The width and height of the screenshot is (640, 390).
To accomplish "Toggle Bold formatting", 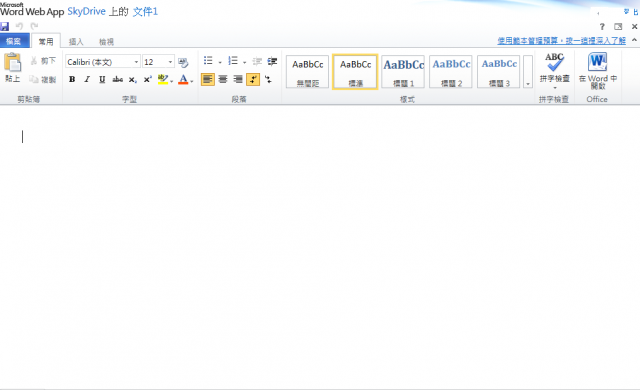I will pos(72,79).
